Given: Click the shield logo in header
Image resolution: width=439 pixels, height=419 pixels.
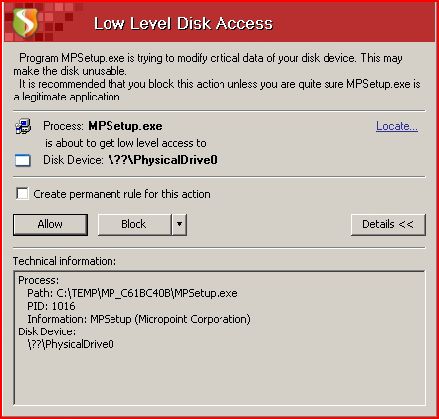Looking at the screenshot, I should click(25, 22).
